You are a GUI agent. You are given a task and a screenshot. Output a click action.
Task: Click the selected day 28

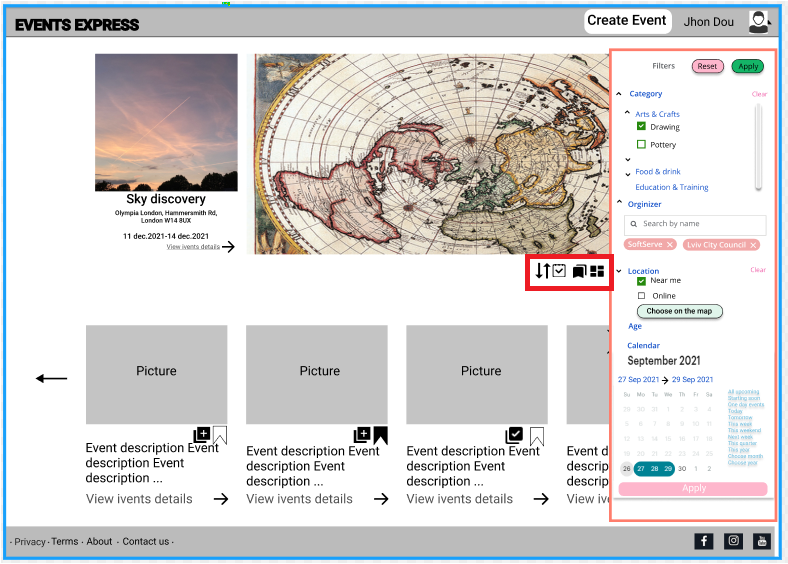pyautogui.click(x=654, y=468)
